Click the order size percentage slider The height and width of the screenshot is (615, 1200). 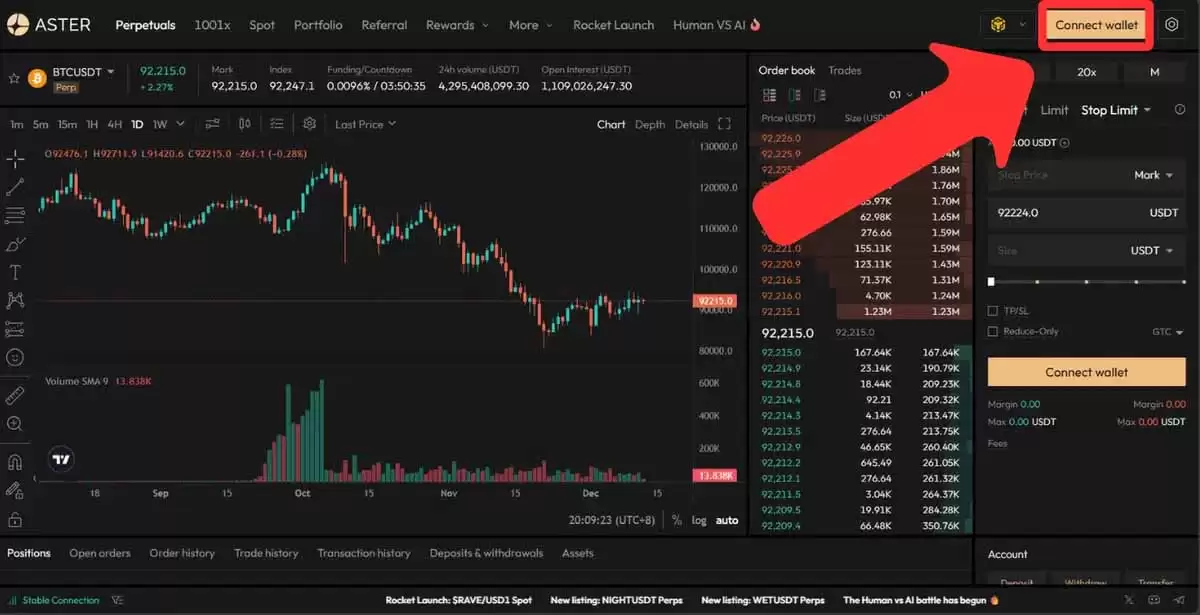(x=1086, y=283)
